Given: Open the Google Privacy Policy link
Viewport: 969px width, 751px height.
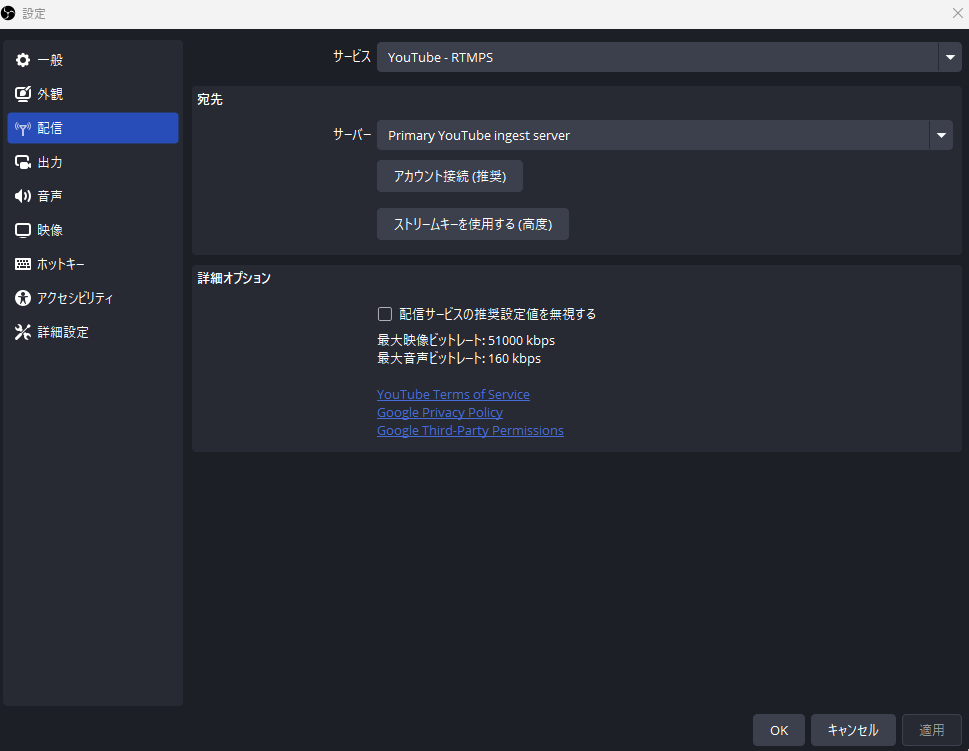Looking at the screenshot, I should pyautogui.click(x=440, y=412).
